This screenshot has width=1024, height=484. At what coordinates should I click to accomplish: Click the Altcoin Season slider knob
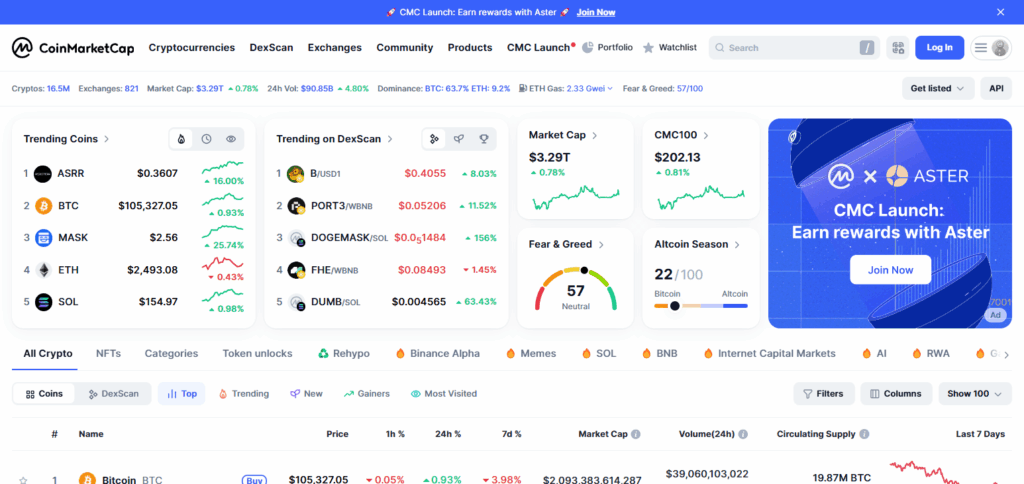(675, 306)
